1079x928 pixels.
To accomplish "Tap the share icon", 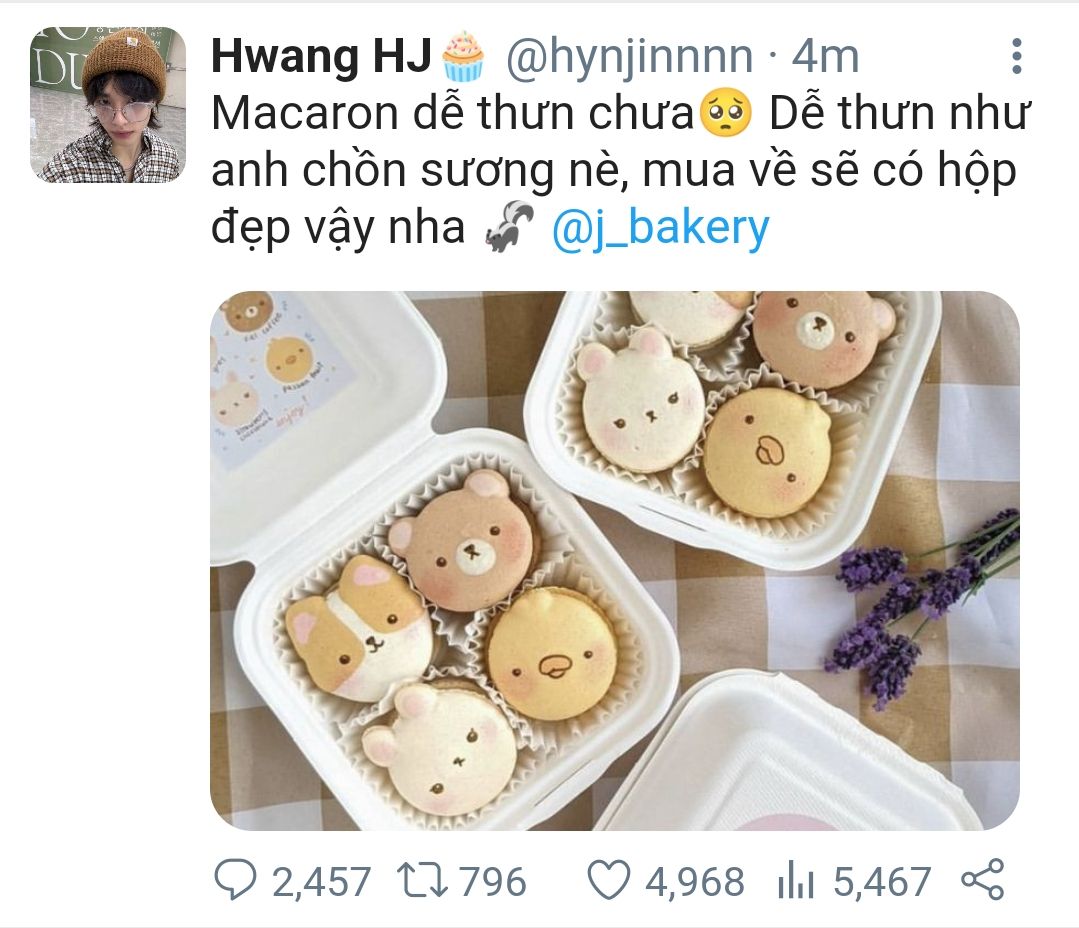I will (x=983, y=879).
